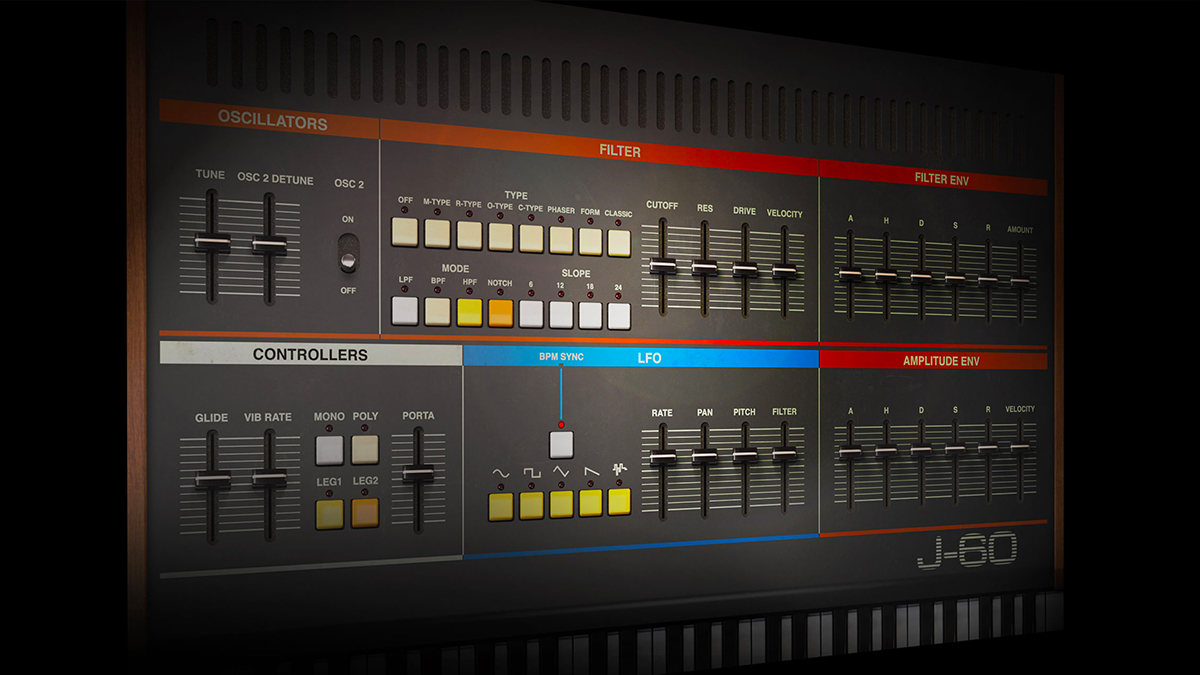Click the GLIDE slider handle
Viewport: 1200px width, 675px height.
[x=211, y=480]
